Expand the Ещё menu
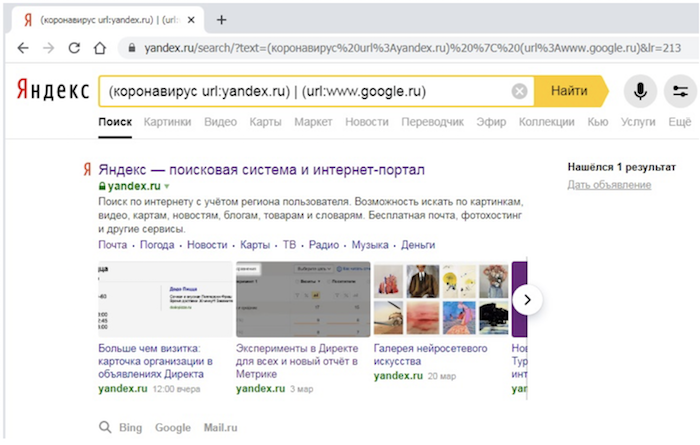 679,122
